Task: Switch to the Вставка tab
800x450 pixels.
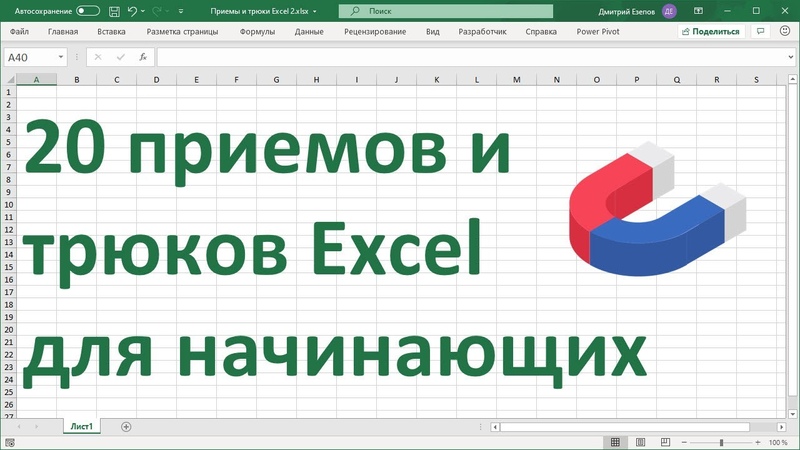Action: (x=111, y=32)
